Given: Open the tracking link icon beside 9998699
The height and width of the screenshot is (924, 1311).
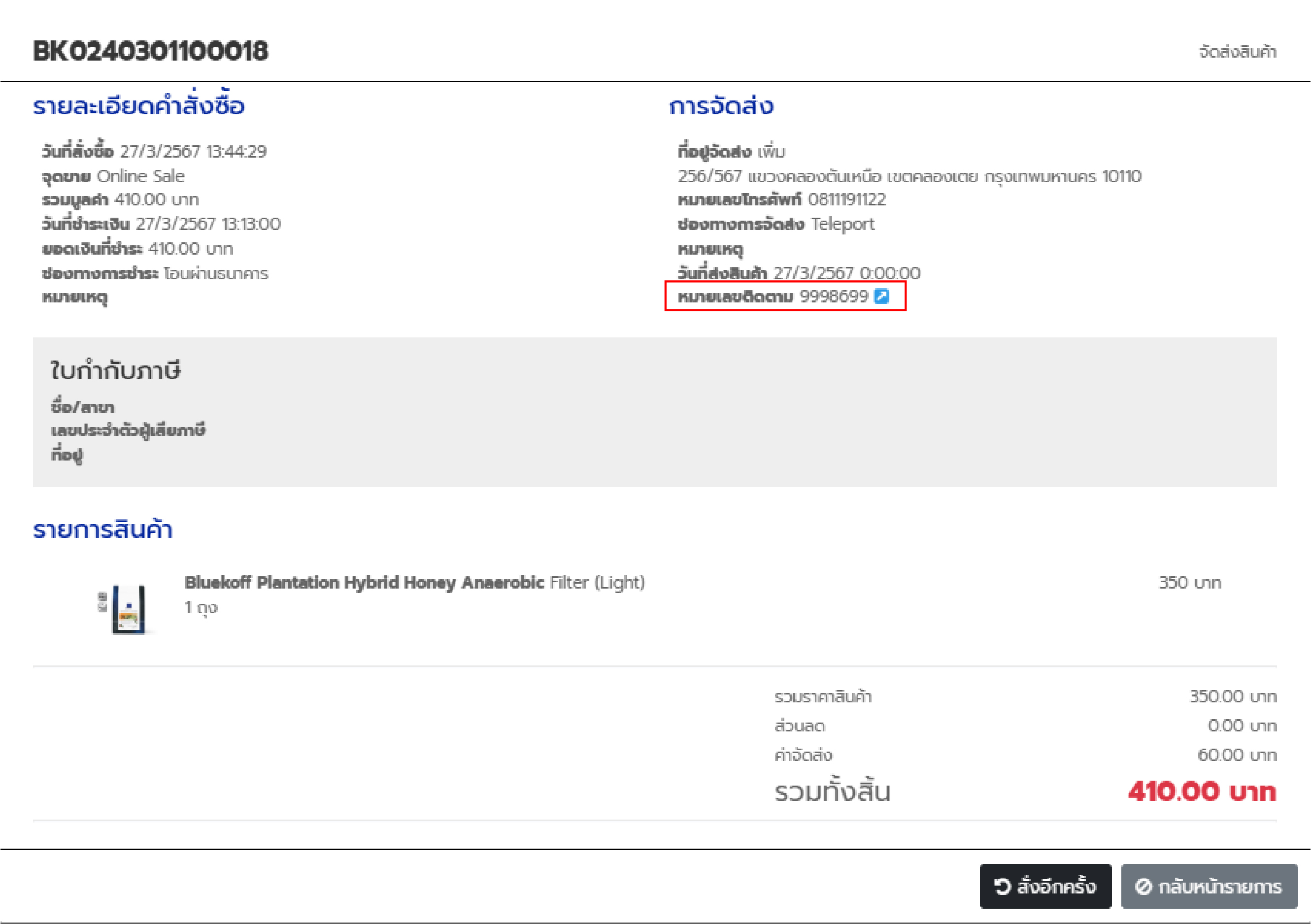Looking at the screenshot, I should 881,296.
